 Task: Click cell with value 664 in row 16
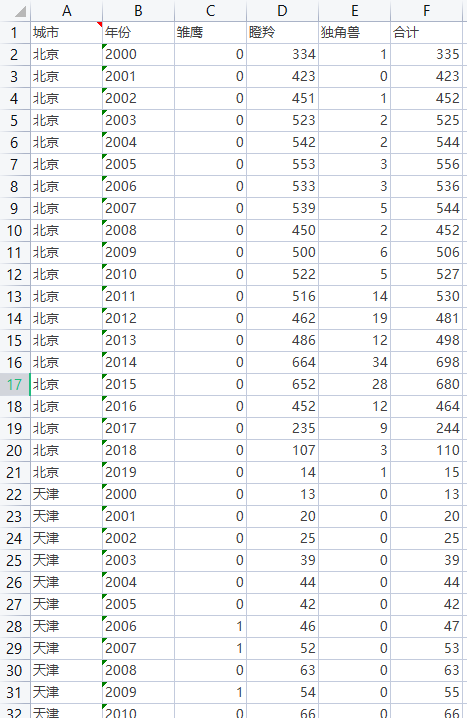pyautogui.click(x=282, y=363)
